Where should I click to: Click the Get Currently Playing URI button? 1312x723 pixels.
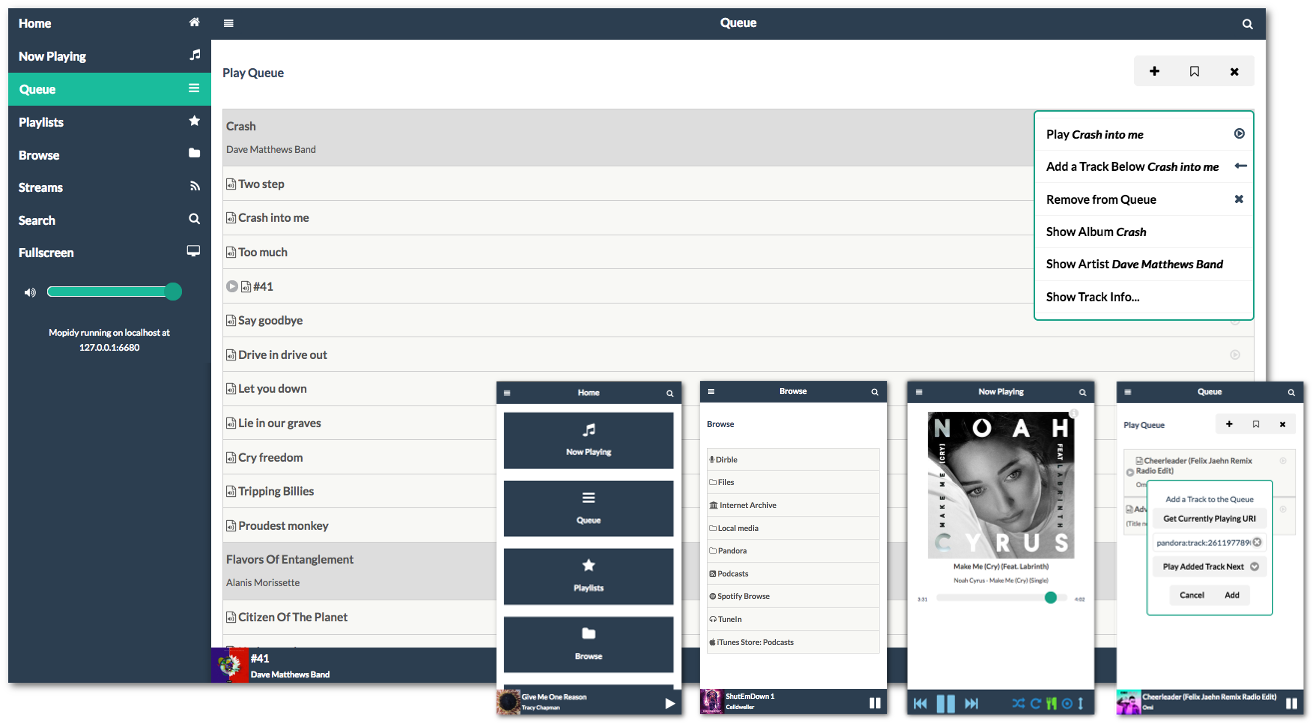click(1210, 518)
